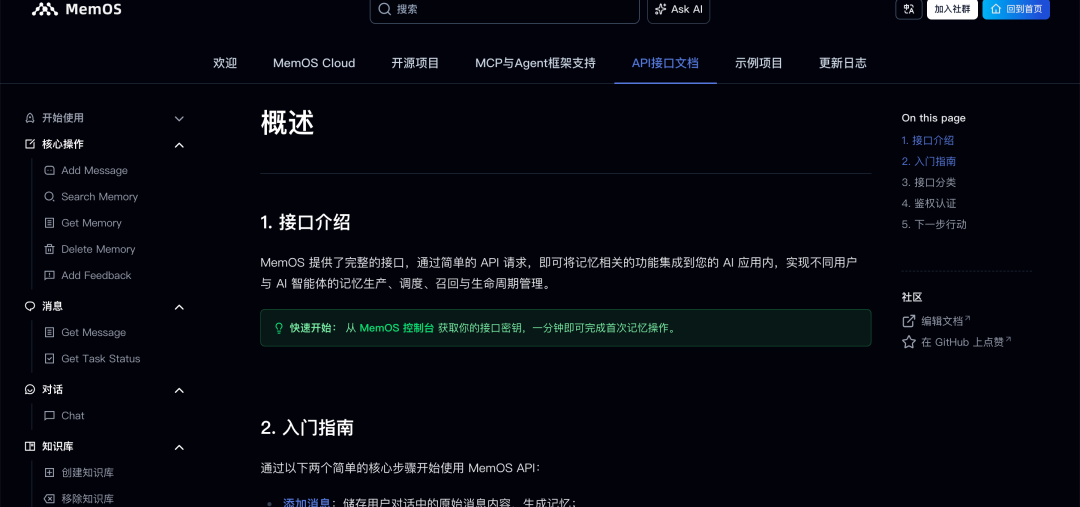Screen dimensions: 1080x507
Task: Click the home icon in 回到首页 button
Action: point(996,9)
